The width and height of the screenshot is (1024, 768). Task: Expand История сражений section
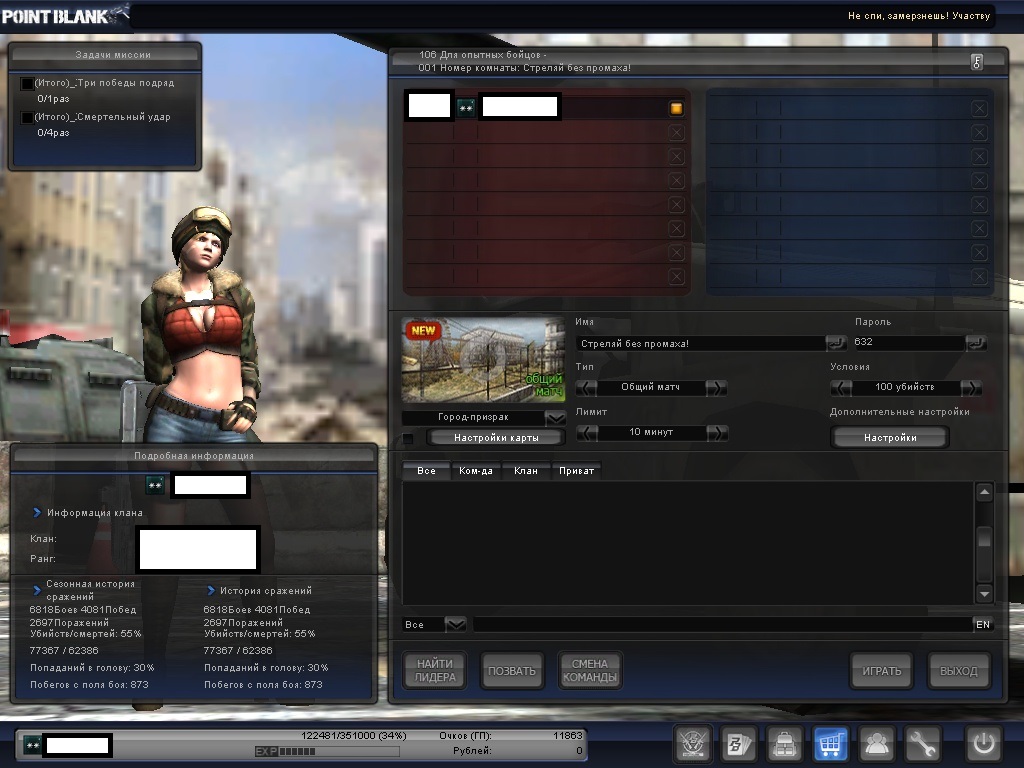coord(211,590)
